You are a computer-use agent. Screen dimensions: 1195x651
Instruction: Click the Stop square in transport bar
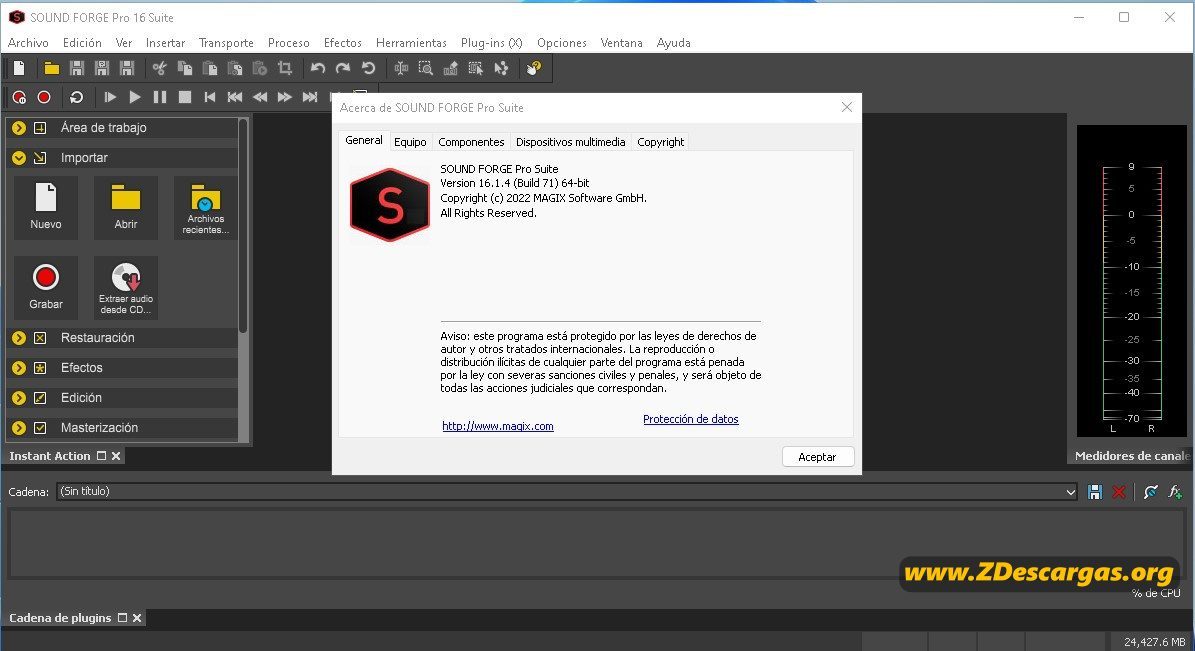pyautogui.click(x=184, y=97)
